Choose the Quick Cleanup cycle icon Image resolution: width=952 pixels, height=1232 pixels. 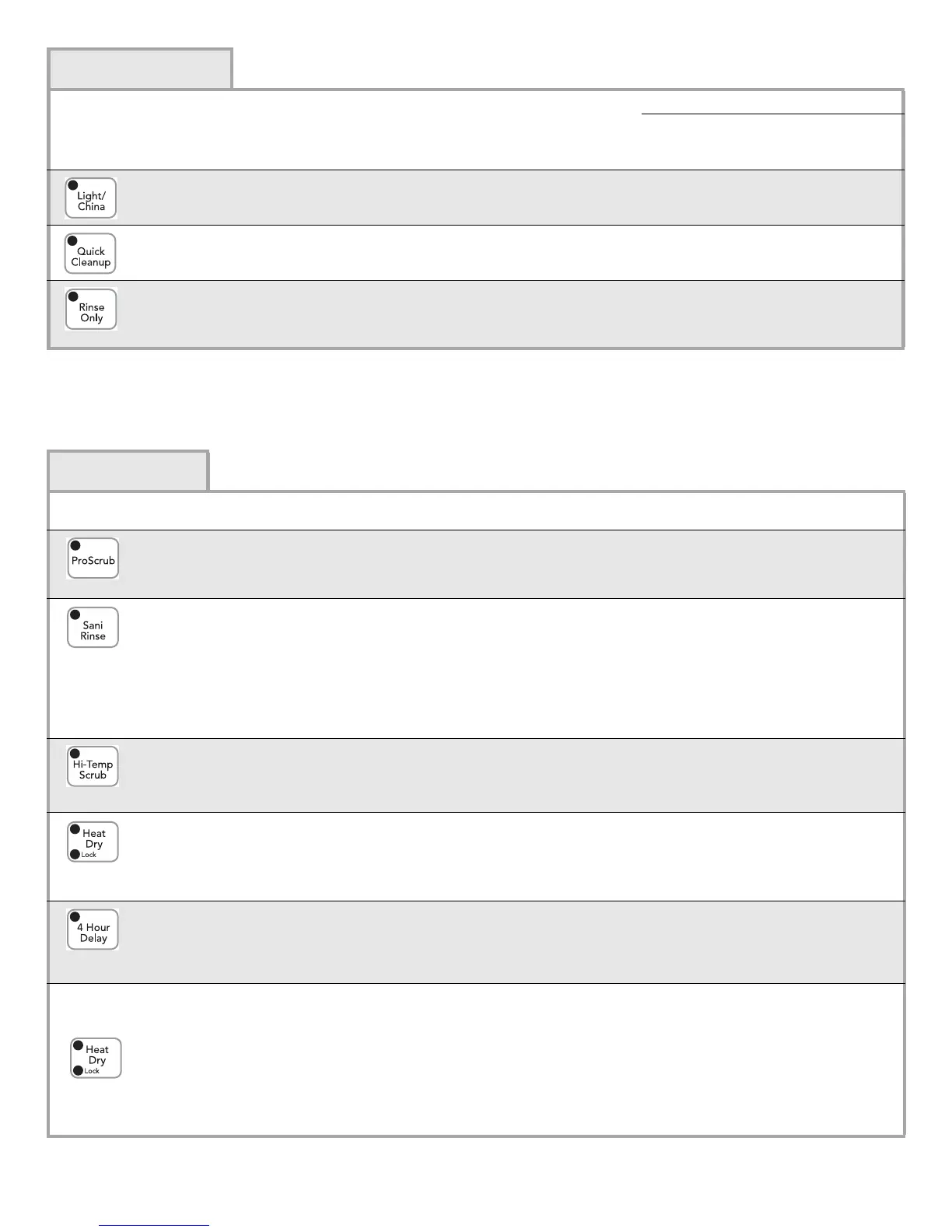point(90,254)
